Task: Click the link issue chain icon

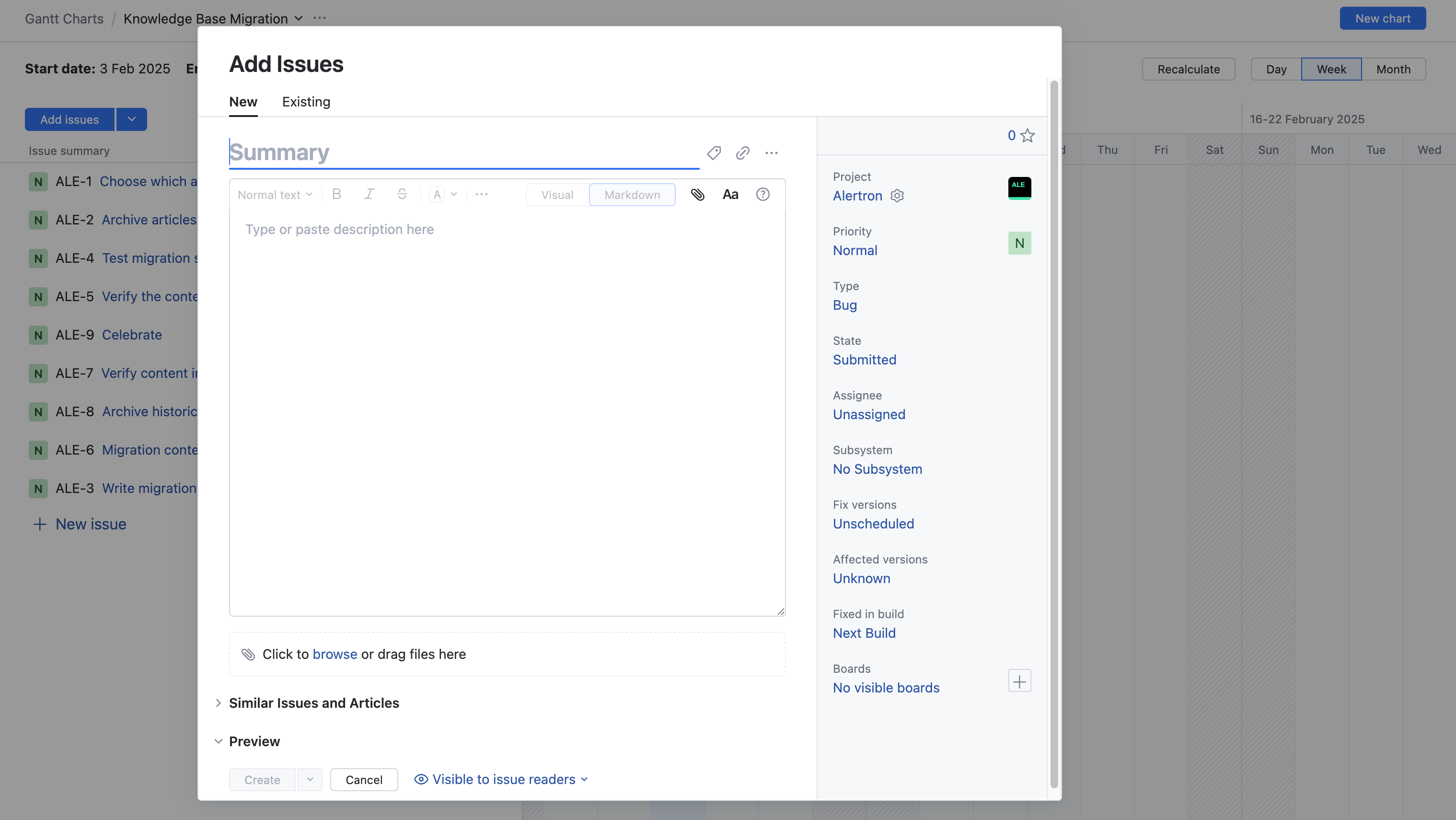Action: (x=743, y=152)
